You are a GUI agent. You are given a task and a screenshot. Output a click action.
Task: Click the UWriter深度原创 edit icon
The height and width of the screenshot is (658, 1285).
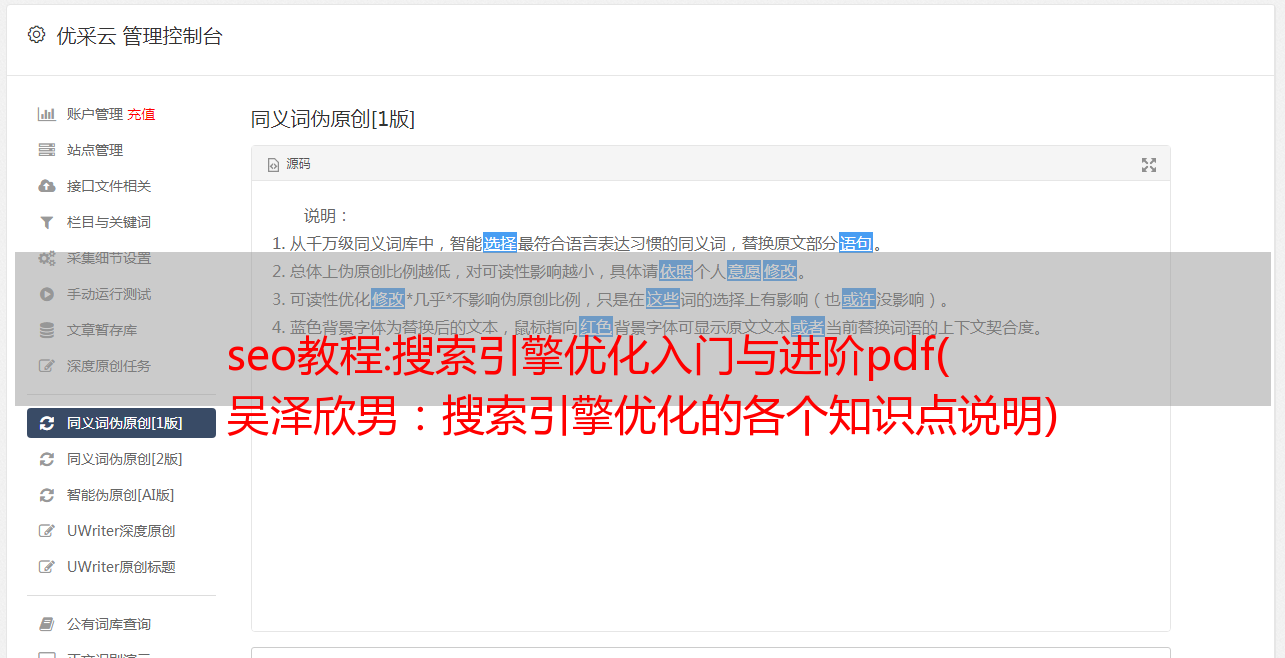[x=46, y=531]
